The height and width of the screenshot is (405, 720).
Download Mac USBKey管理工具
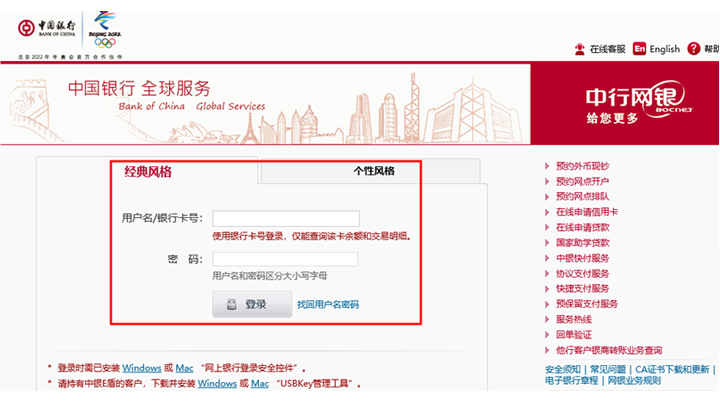(x=260, y=384)
